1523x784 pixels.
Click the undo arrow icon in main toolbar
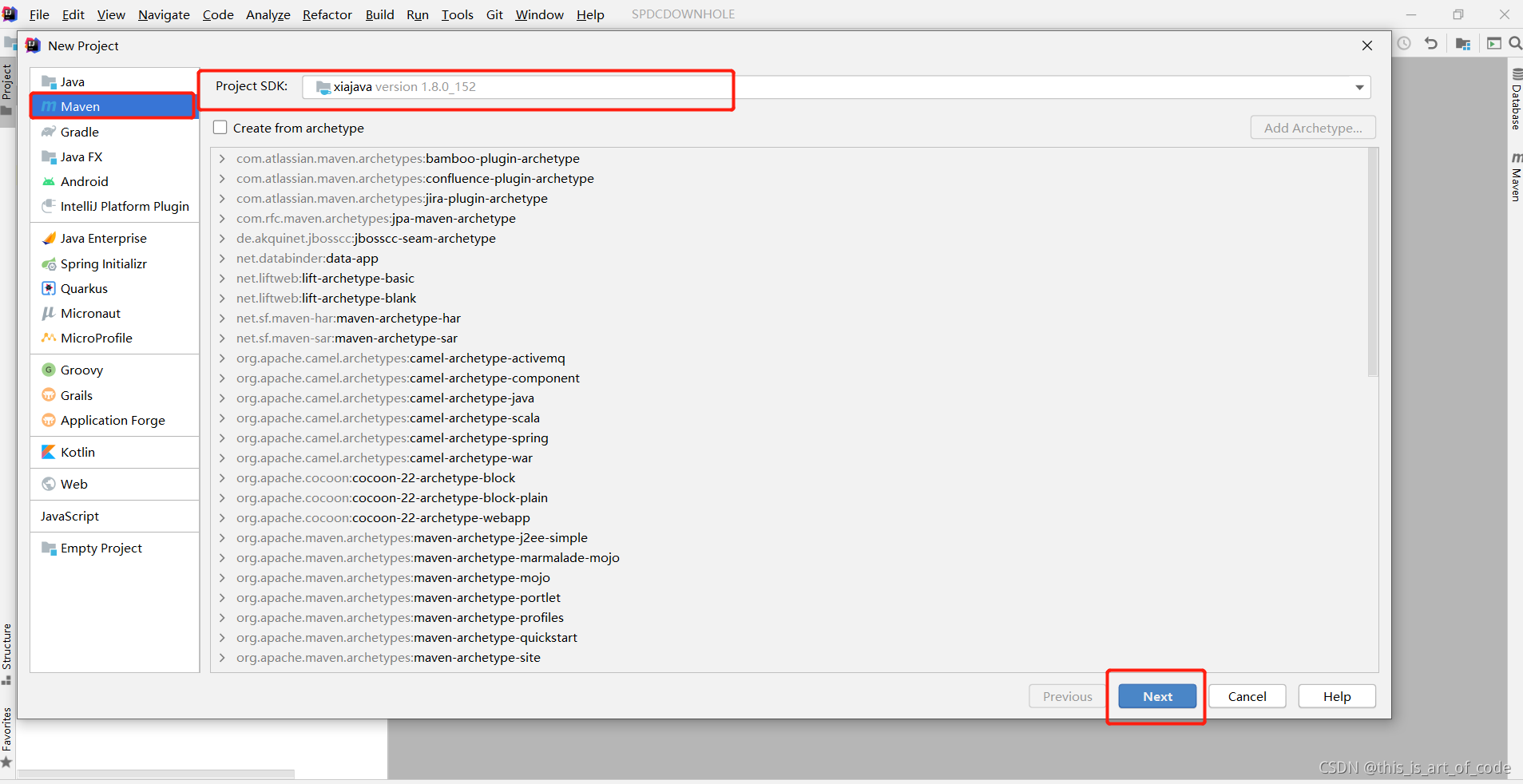[x=1431, y=43]
